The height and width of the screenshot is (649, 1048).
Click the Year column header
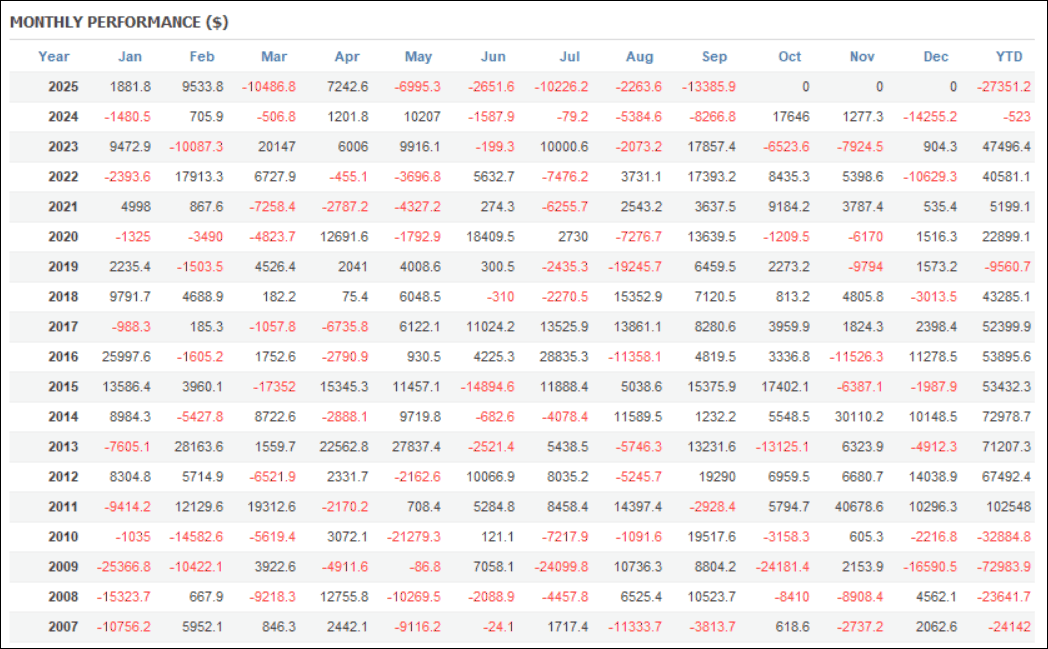click(54, 57)
